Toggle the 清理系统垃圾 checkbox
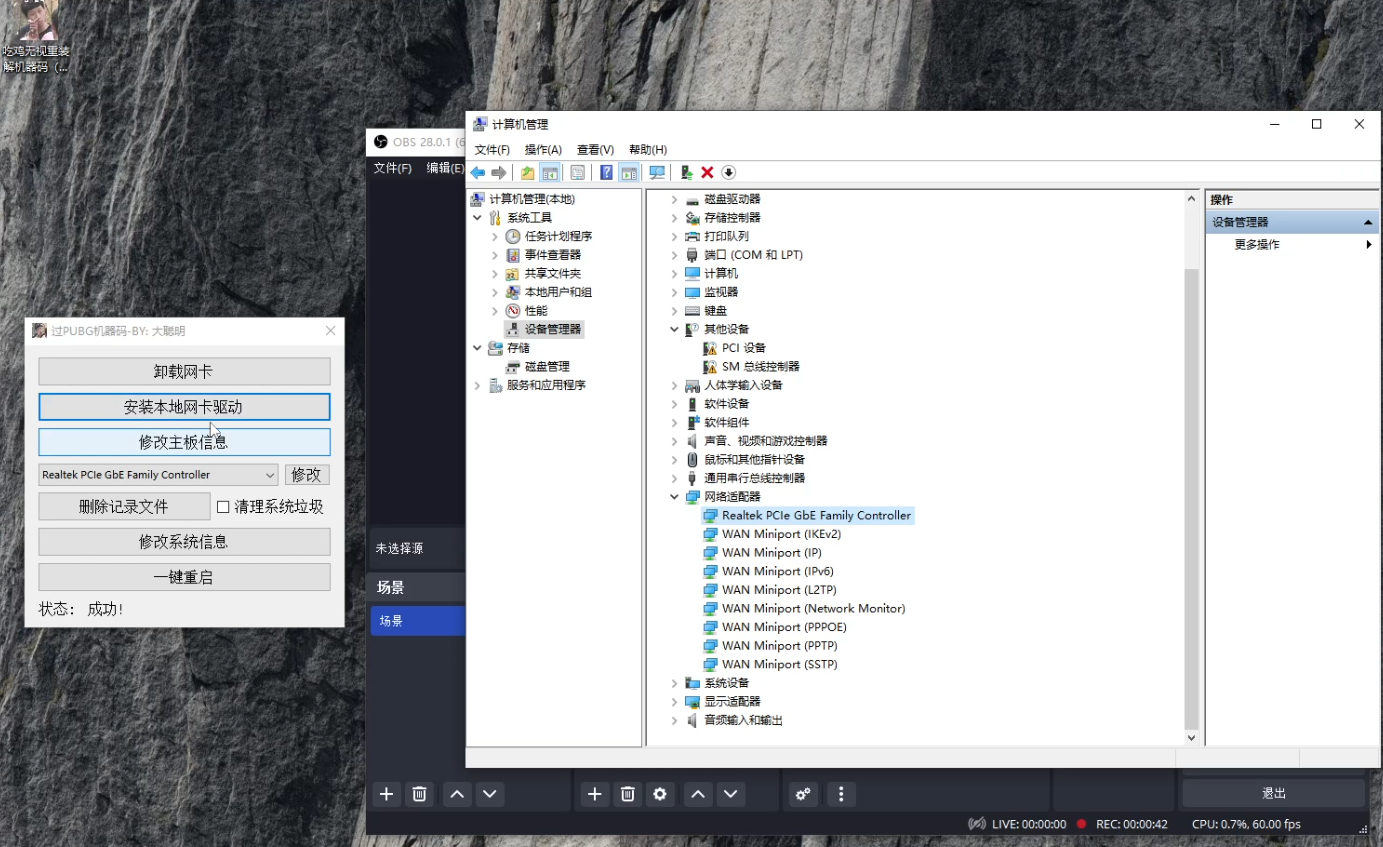The width and height of the screenshot is (1383, 847). click(223, 507)
